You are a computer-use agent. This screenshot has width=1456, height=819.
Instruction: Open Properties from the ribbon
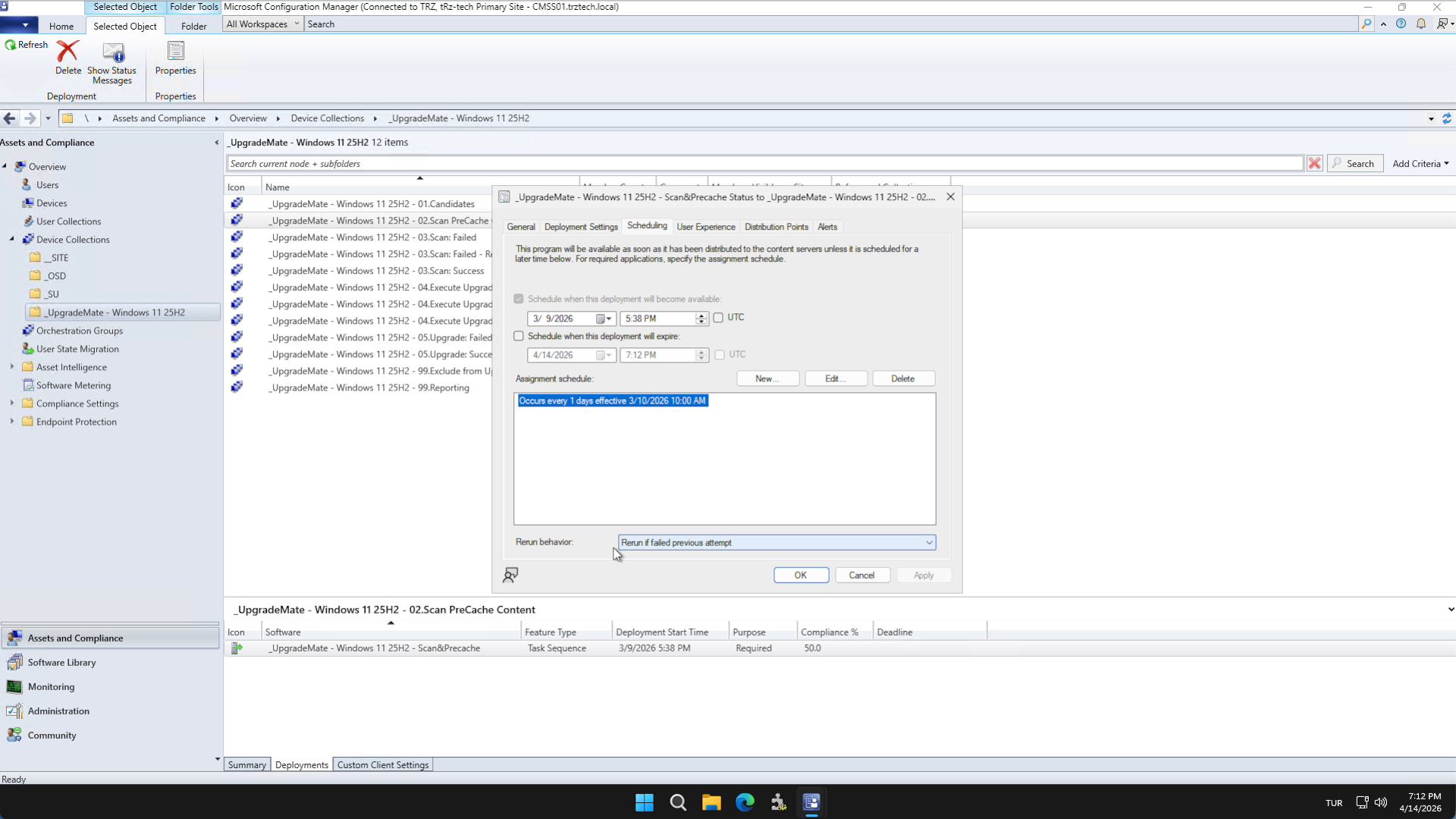(175, 58)
